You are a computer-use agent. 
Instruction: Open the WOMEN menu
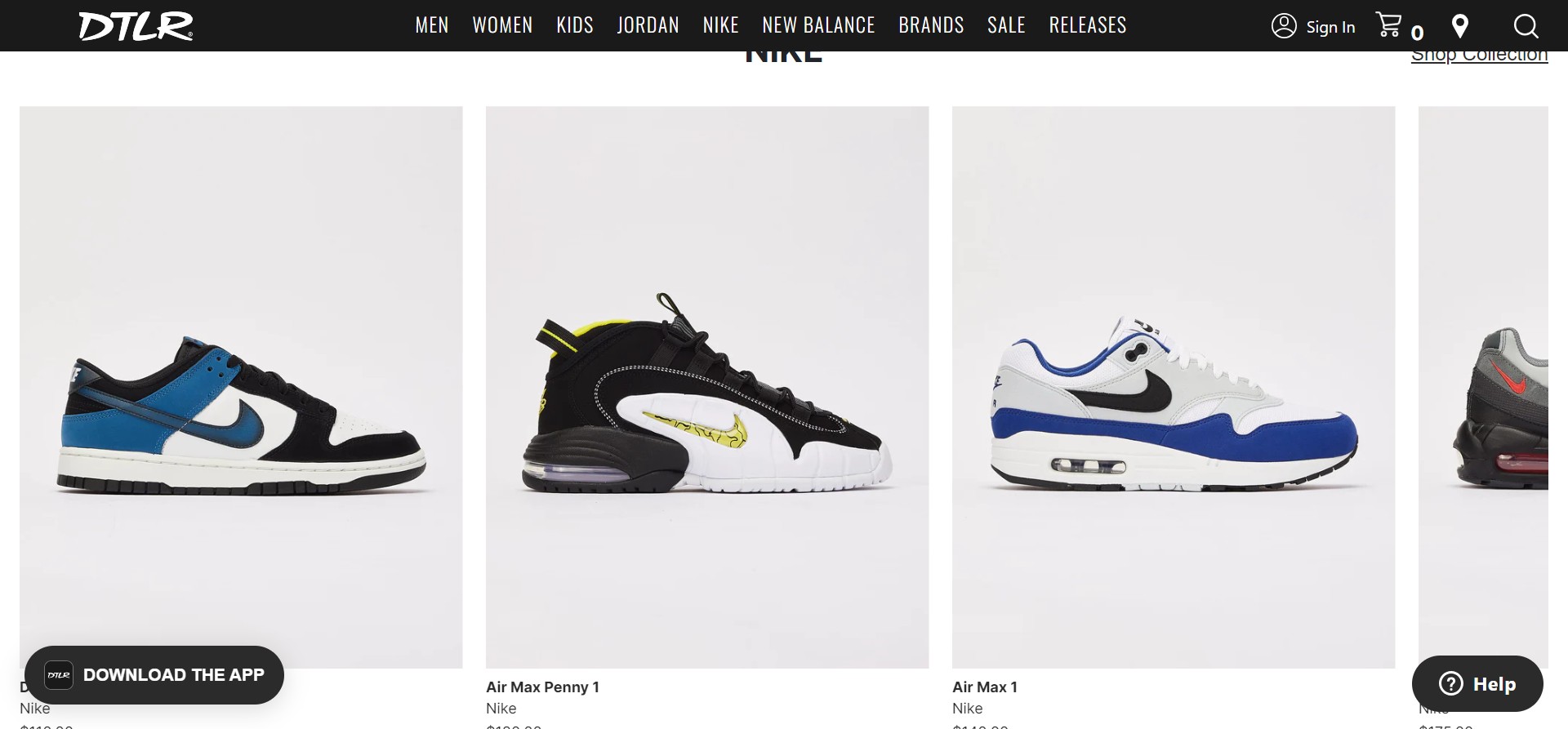coord(502,25)
